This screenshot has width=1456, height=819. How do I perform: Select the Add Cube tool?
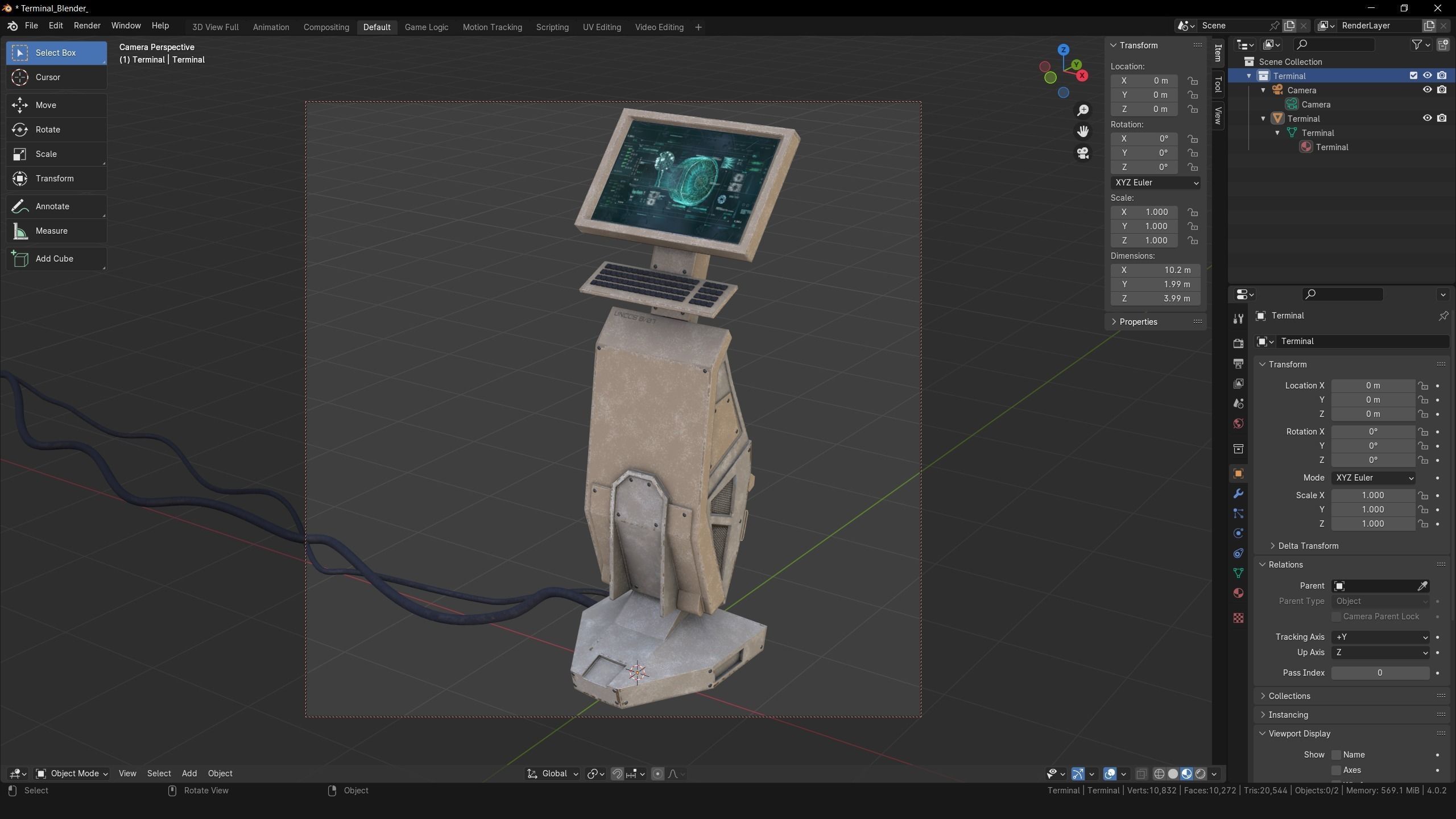click(x=56, y=259)
